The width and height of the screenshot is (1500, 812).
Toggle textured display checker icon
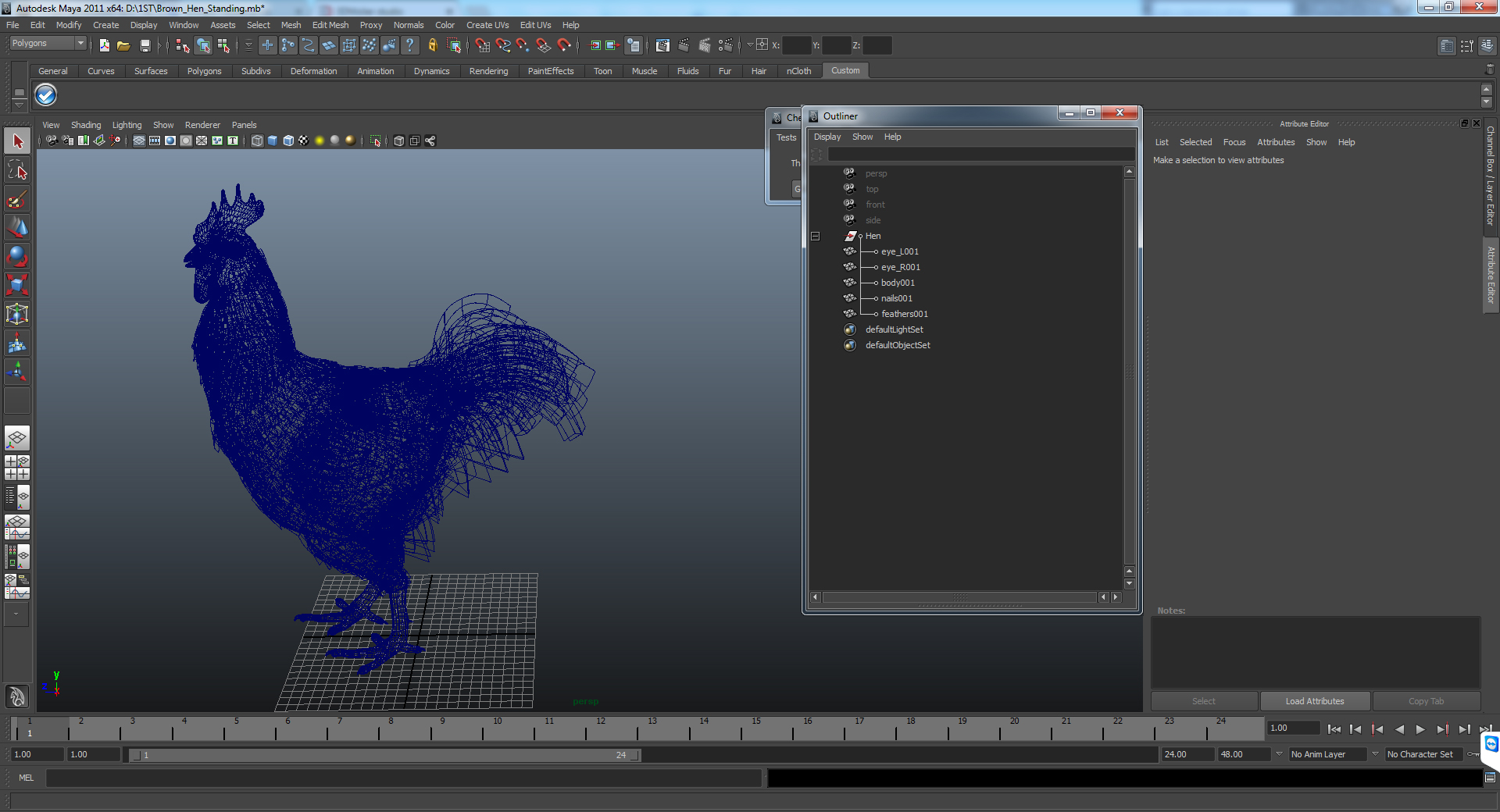[304, 141]
